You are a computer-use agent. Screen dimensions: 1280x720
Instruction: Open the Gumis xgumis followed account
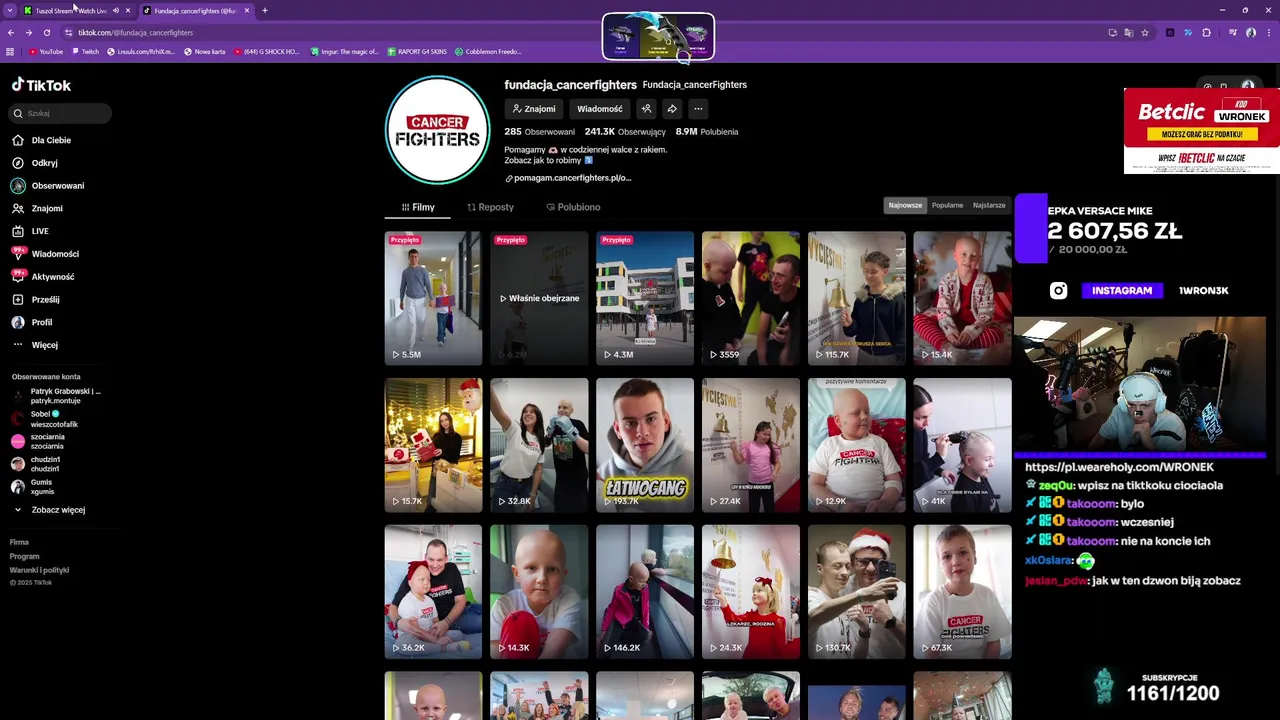(x=33, y=487)
